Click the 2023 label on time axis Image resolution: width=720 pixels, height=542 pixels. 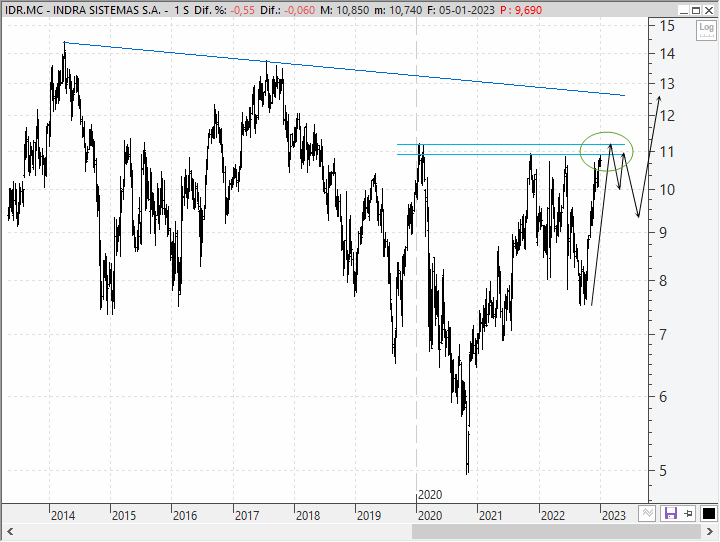[613, 515]
